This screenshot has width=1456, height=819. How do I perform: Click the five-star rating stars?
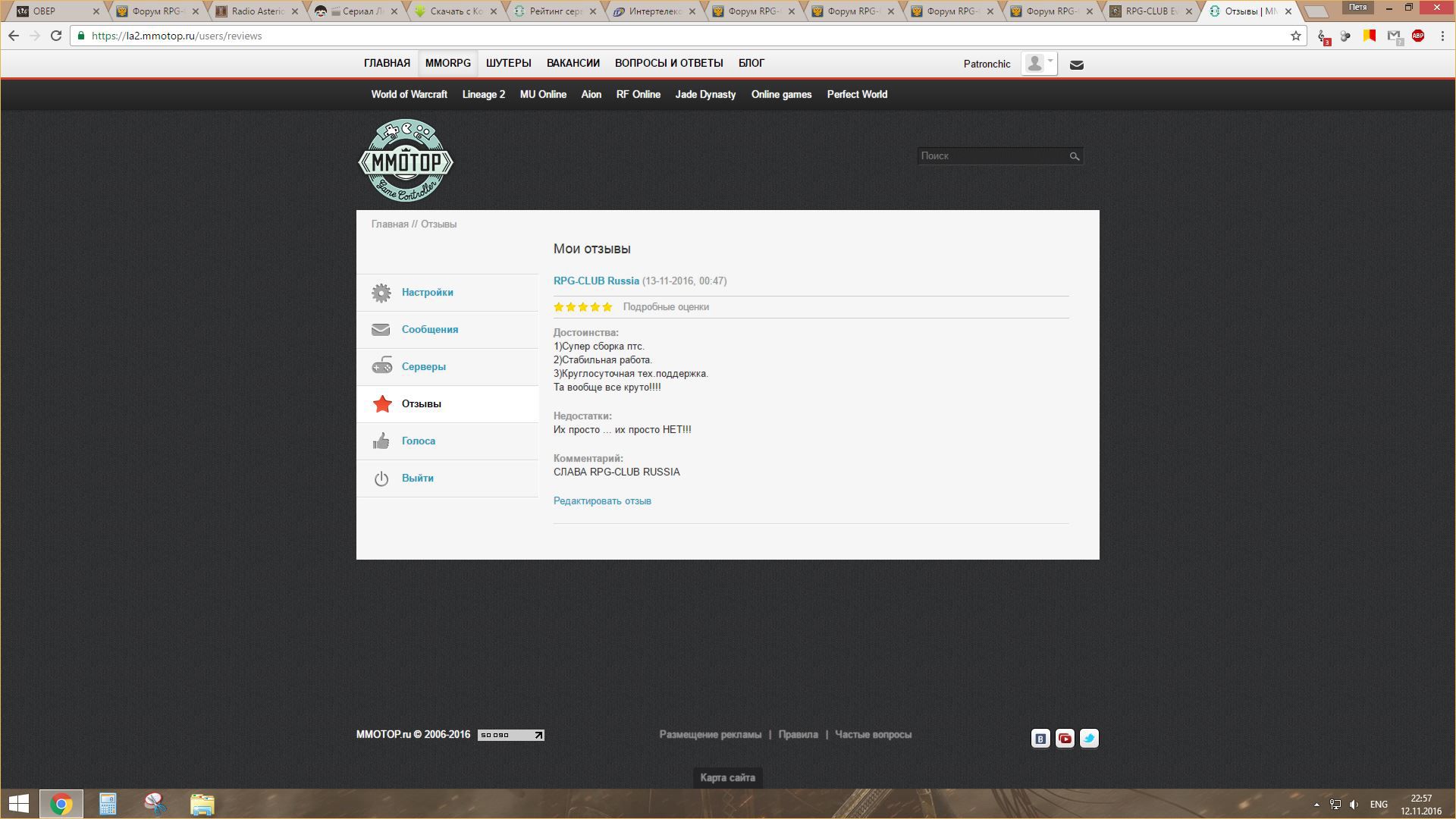582,307
